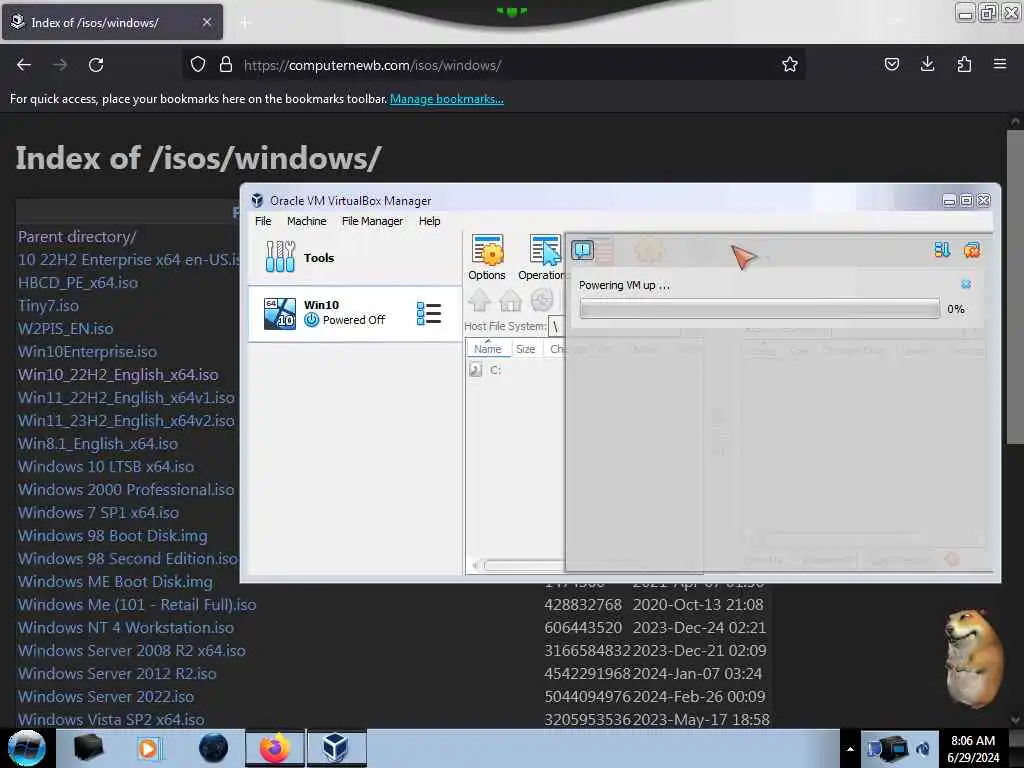Open the Help menu in VirtualBox
The width and height of the screenshot is (1024, 768).
pos(429,221)
